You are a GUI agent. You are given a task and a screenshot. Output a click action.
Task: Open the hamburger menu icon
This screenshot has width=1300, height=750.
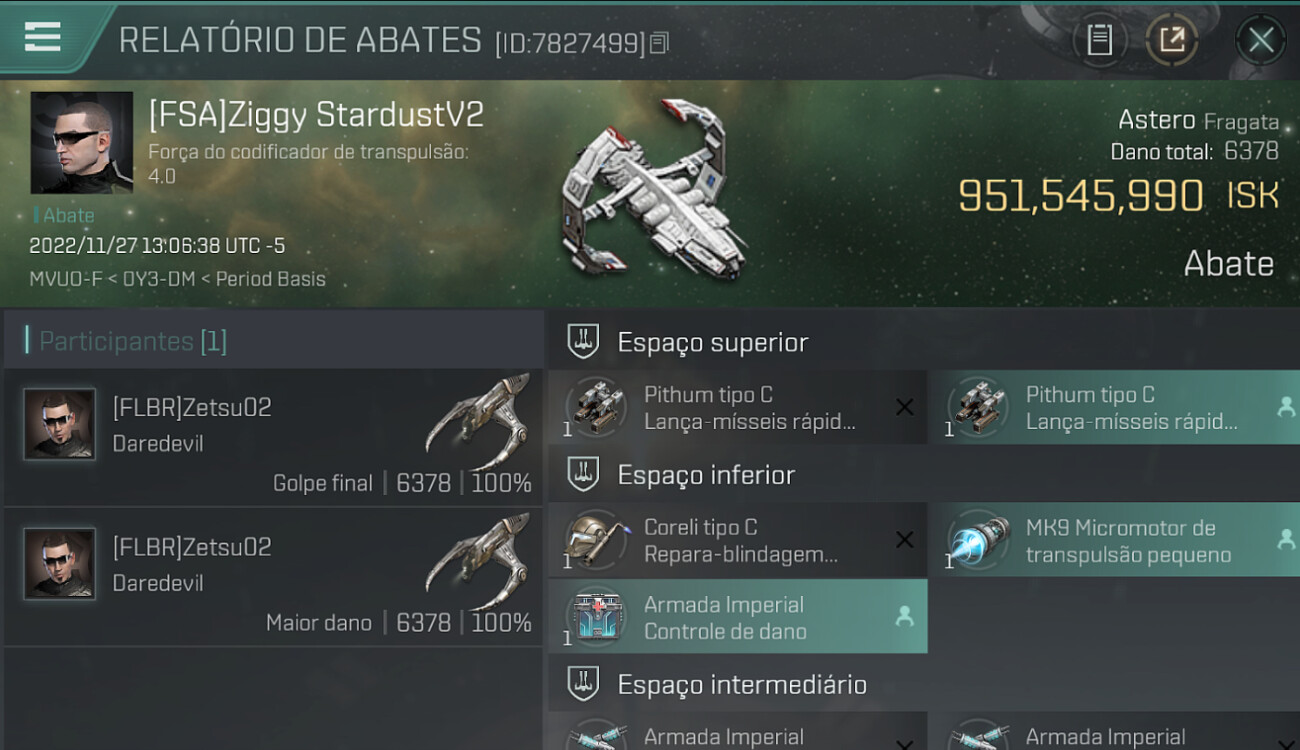coord(42,37)
